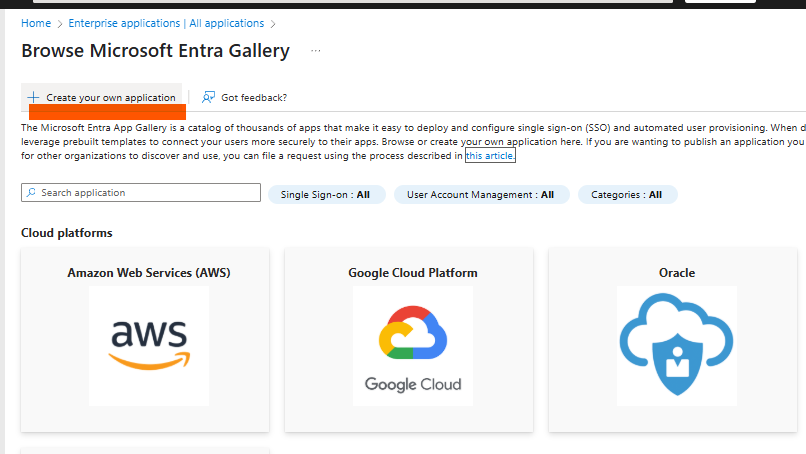Click the Cloud platforms heading

coord(67,233)
